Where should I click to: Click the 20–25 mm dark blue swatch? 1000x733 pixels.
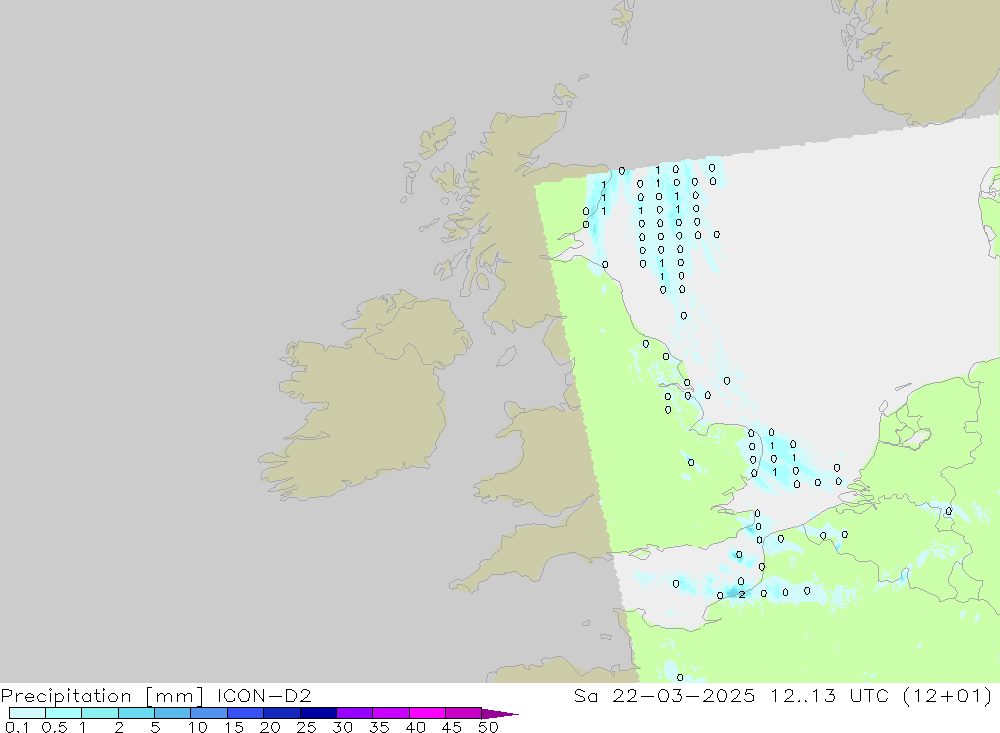coord(282,713)
